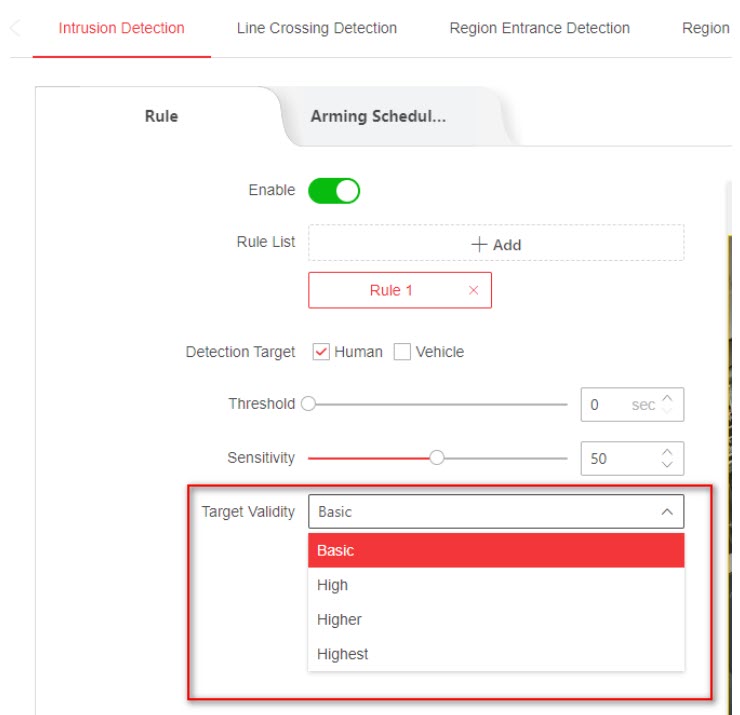The width and height of the screenshot is (740, 715).
Task: Uncheck the Human detection target checkbox
Action: (x=321, y=352)
